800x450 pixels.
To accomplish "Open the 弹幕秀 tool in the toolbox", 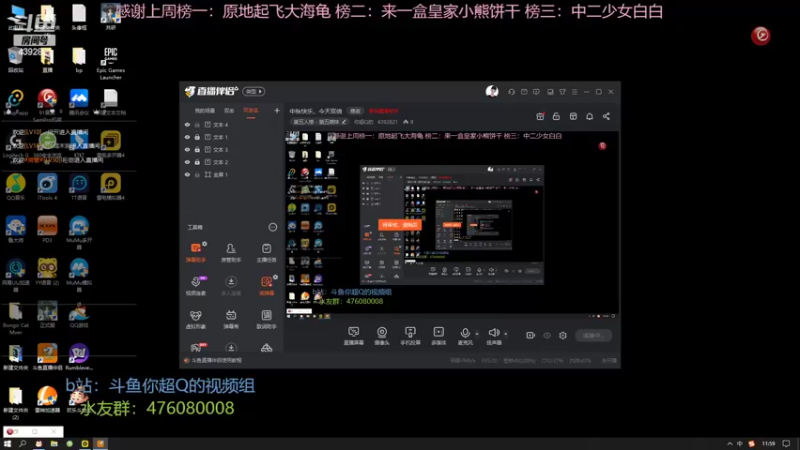I will [231, 319].
